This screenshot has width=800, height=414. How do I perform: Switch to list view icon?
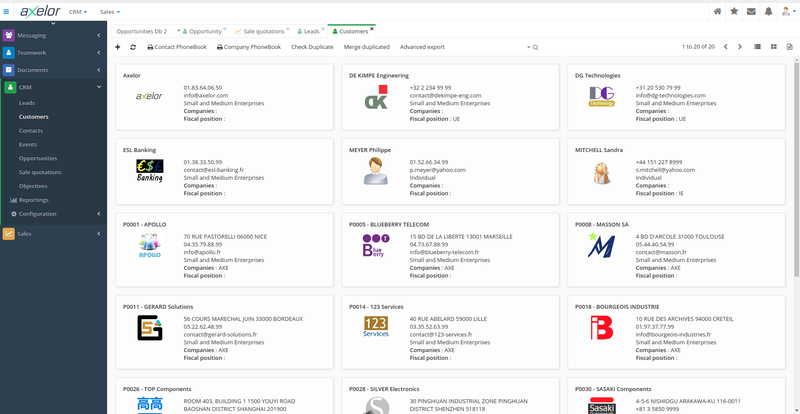(757, 47)
